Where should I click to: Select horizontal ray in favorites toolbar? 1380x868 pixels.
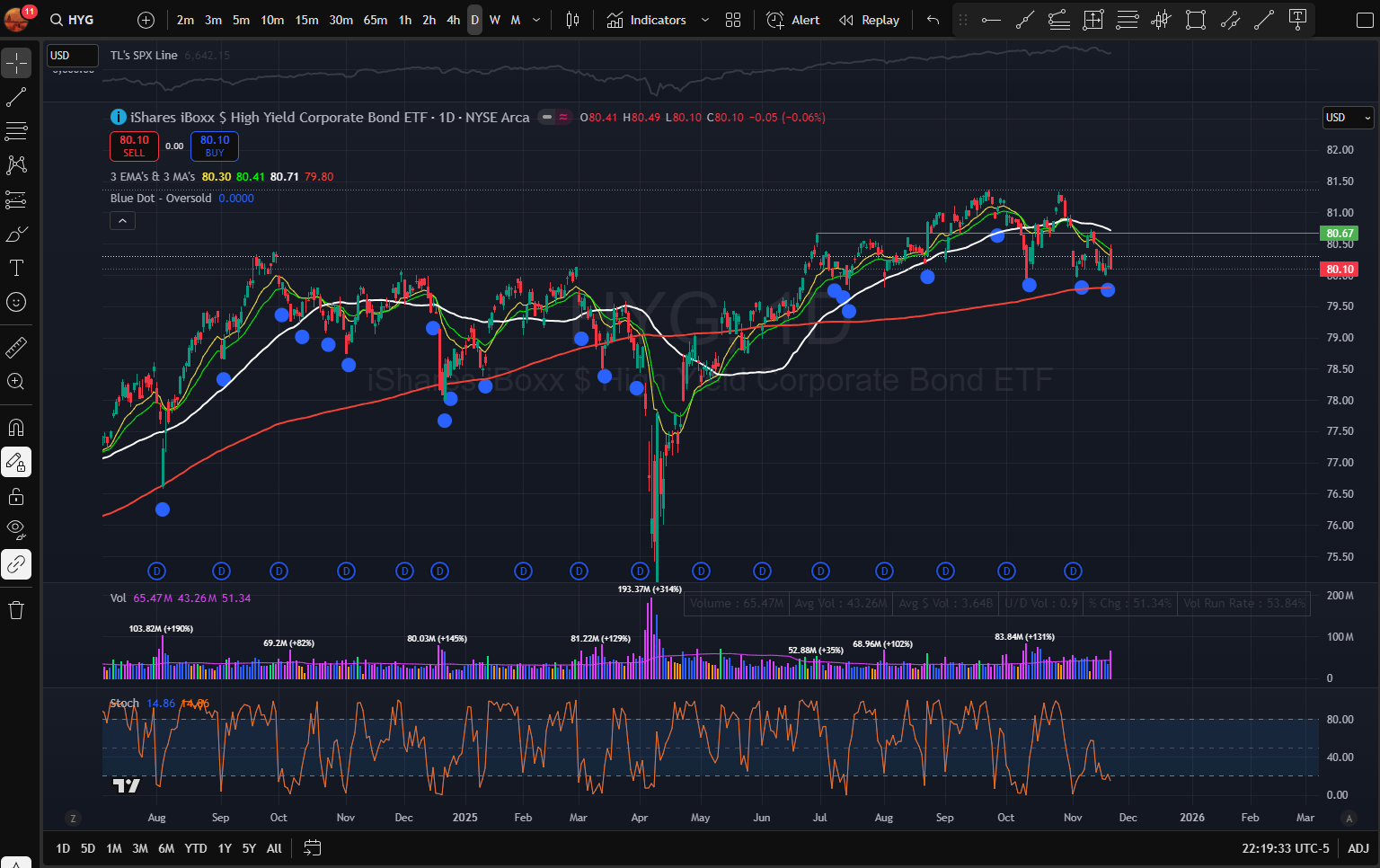coord(991,20)
